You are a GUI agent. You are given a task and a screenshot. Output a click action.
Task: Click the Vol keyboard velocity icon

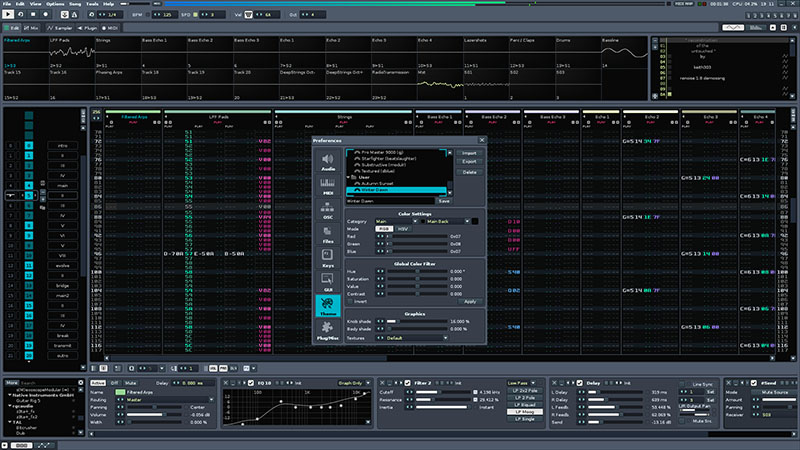tap(248, 15)
